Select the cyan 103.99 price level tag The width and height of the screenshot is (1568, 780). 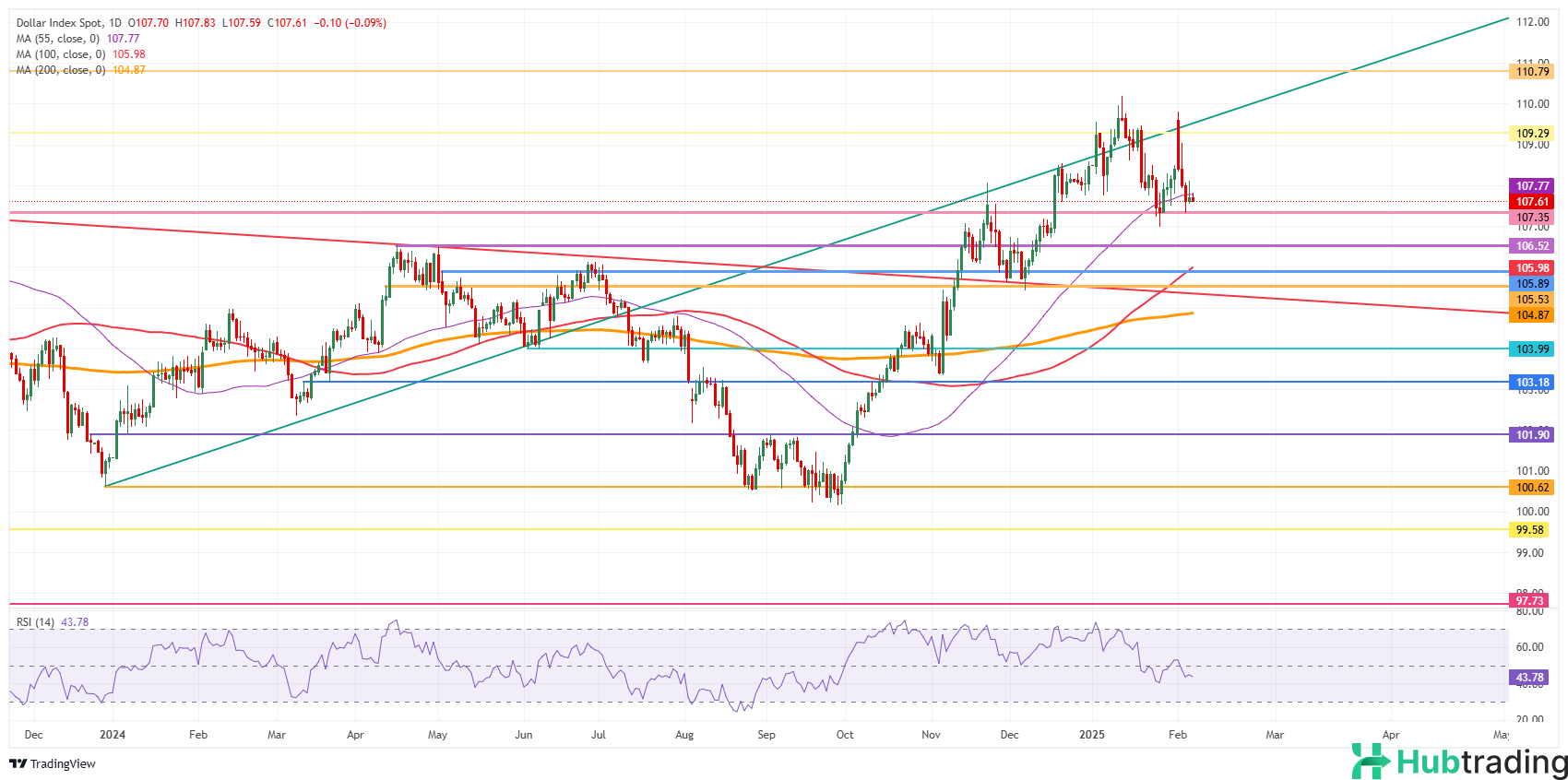[x=1531, y=349]
